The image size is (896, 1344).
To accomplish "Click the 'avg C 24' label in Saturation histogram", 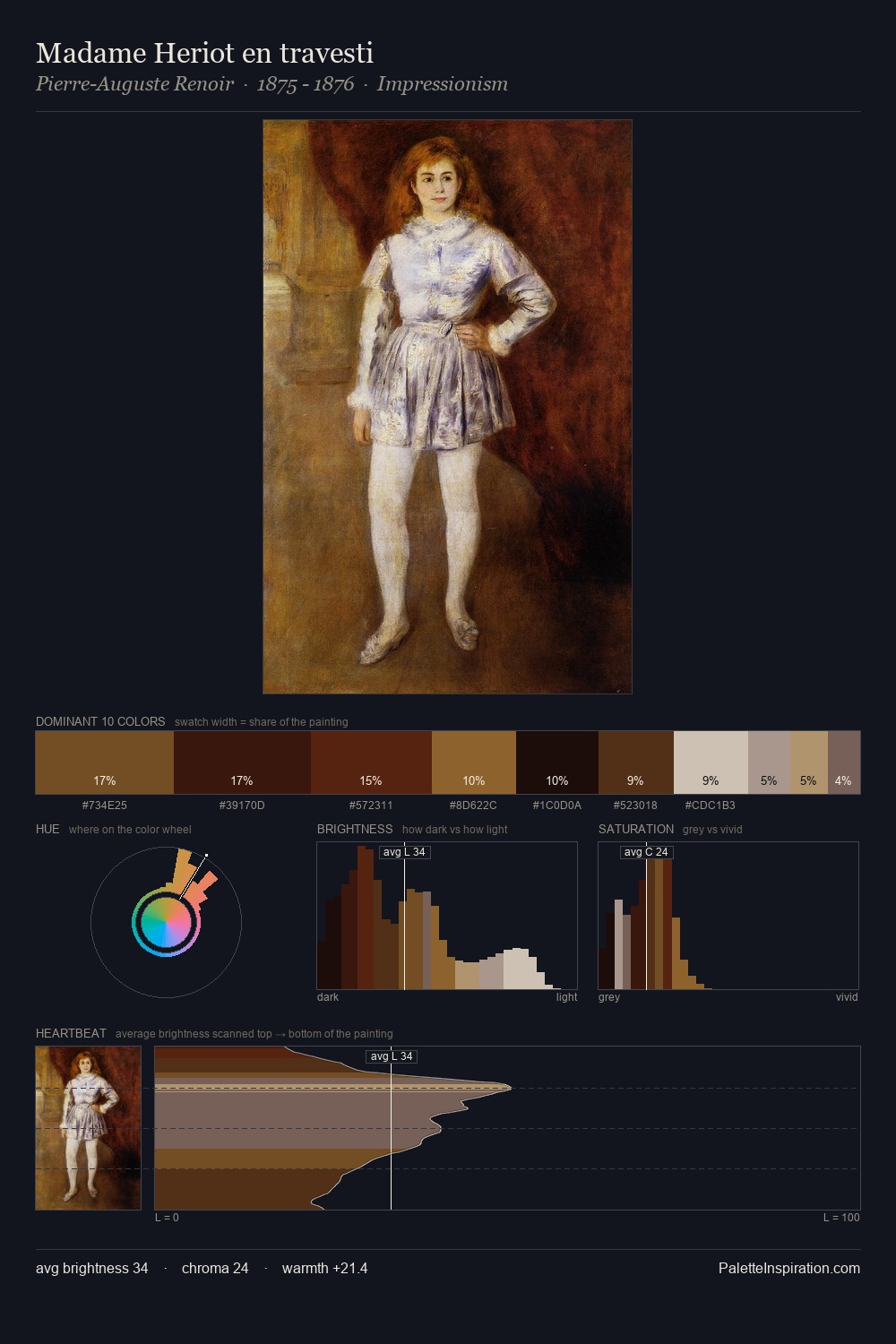I will 646,852.
